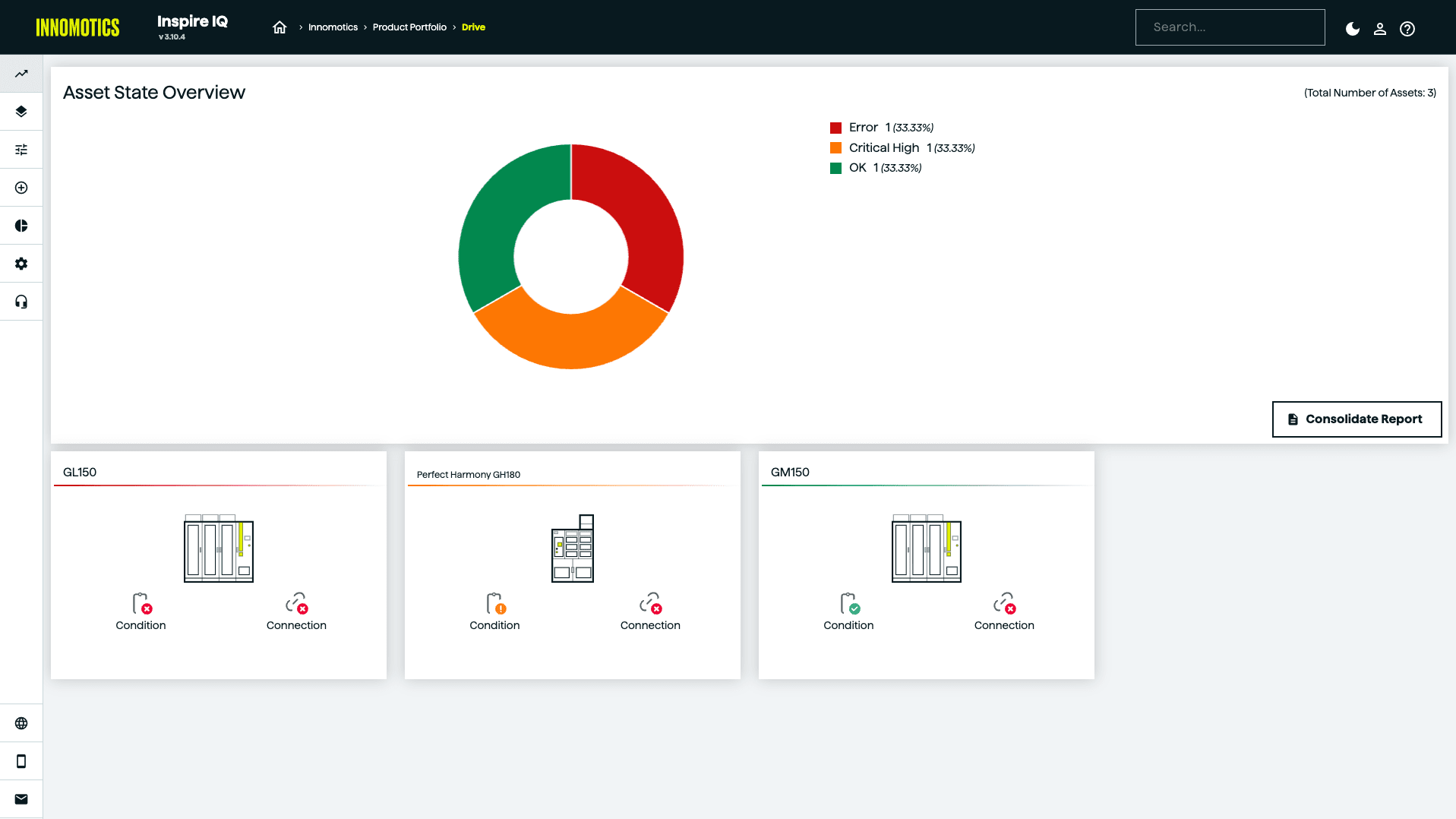Open the tuning sliders sidebar icon
Image resolution: width=1456 pixels, height=819 pixels.
click(x=21, y=150)
